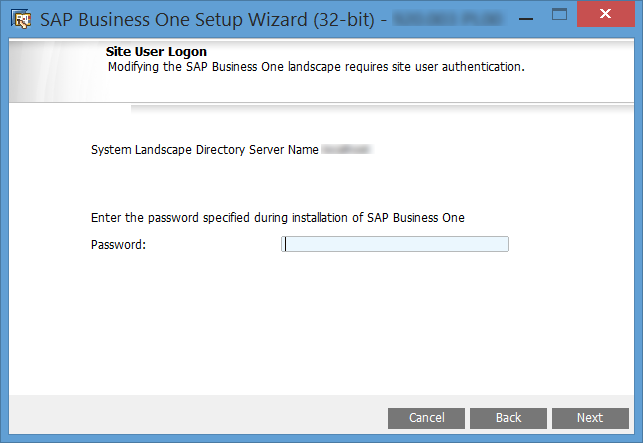Select the 'System Landscape Directory Server Name' label
This screenshot has height=443, width=643.
(205, 150)
